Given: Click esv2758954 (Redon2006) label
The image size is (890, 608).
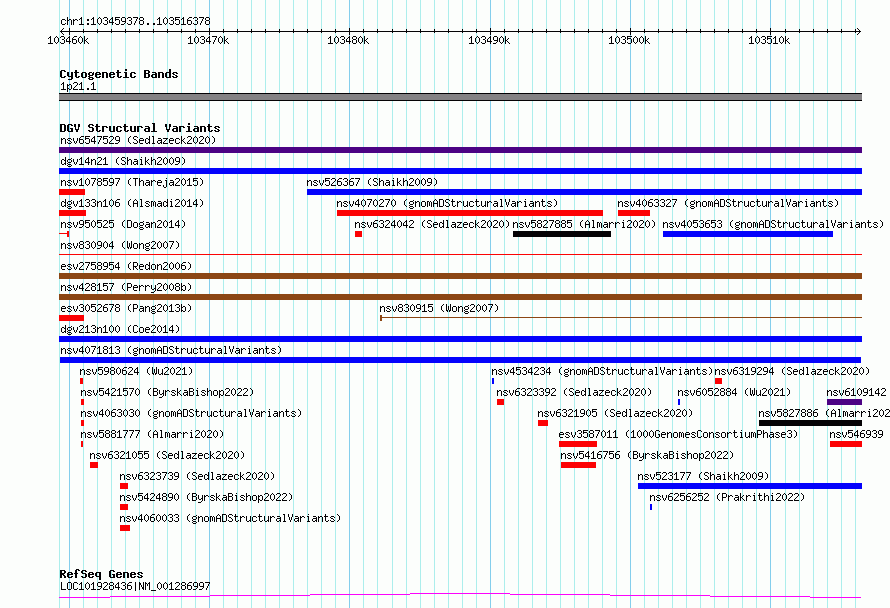Looking at the screenshot, I should [x=126, y=266].
